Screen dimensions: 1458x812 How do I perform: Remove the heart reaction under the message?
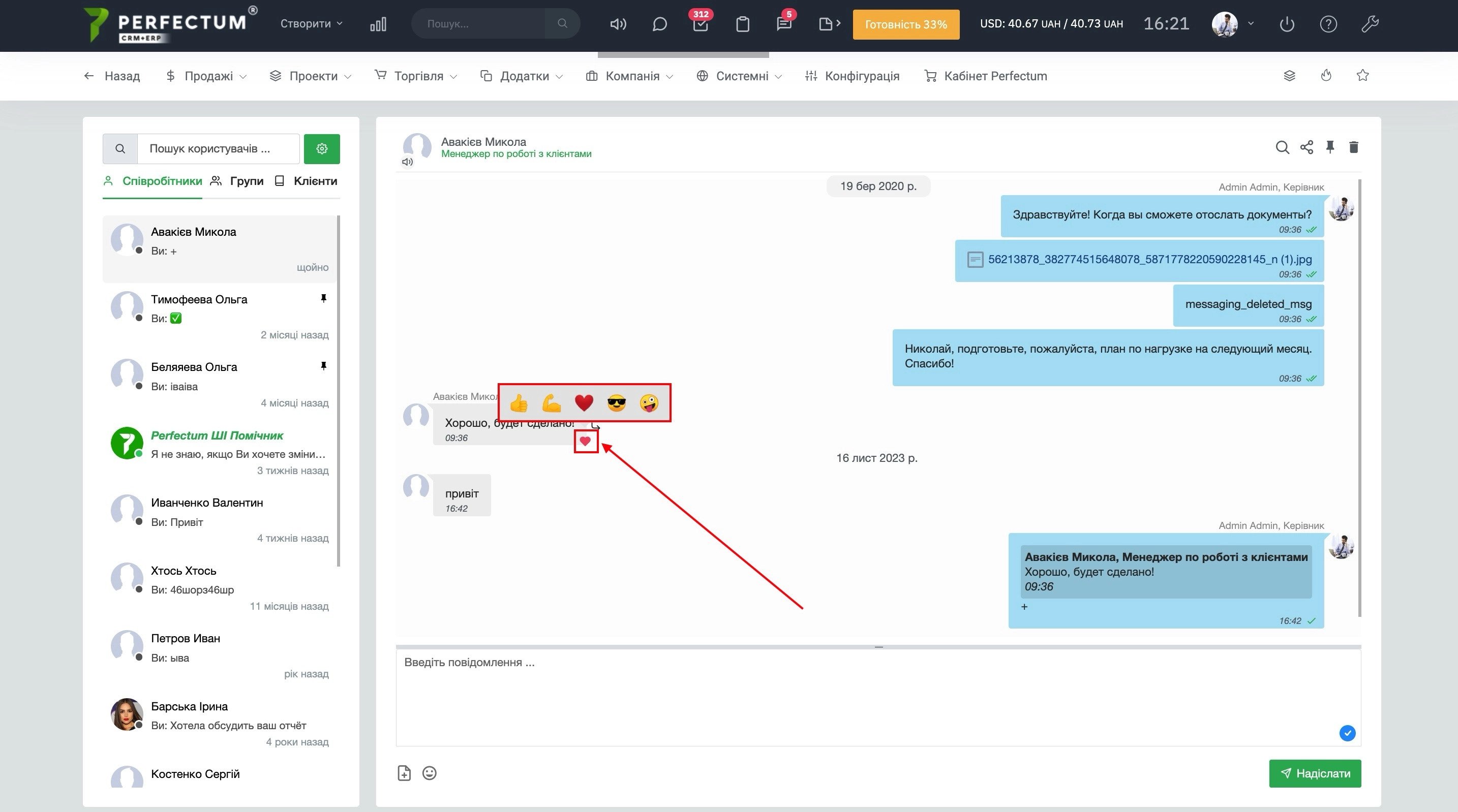585,442
